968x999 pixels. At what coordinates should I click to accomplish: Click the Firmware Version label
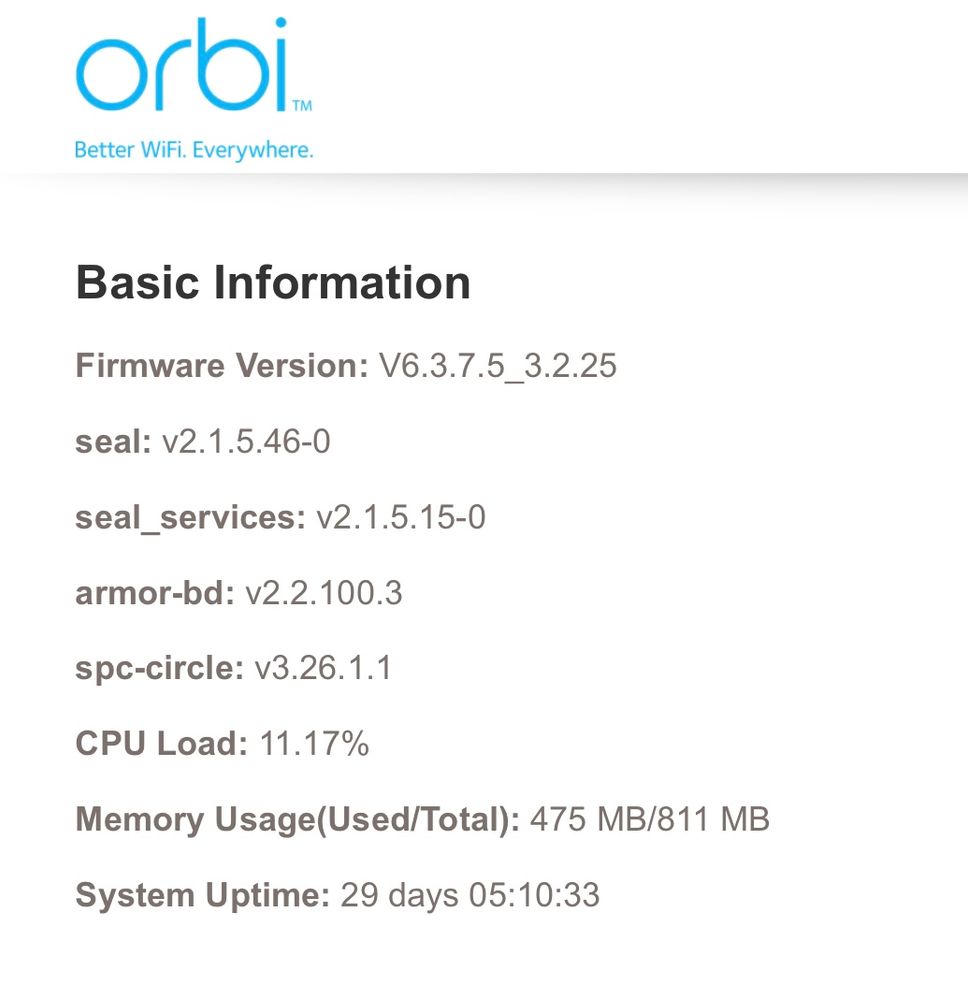[x=222, y=366]
